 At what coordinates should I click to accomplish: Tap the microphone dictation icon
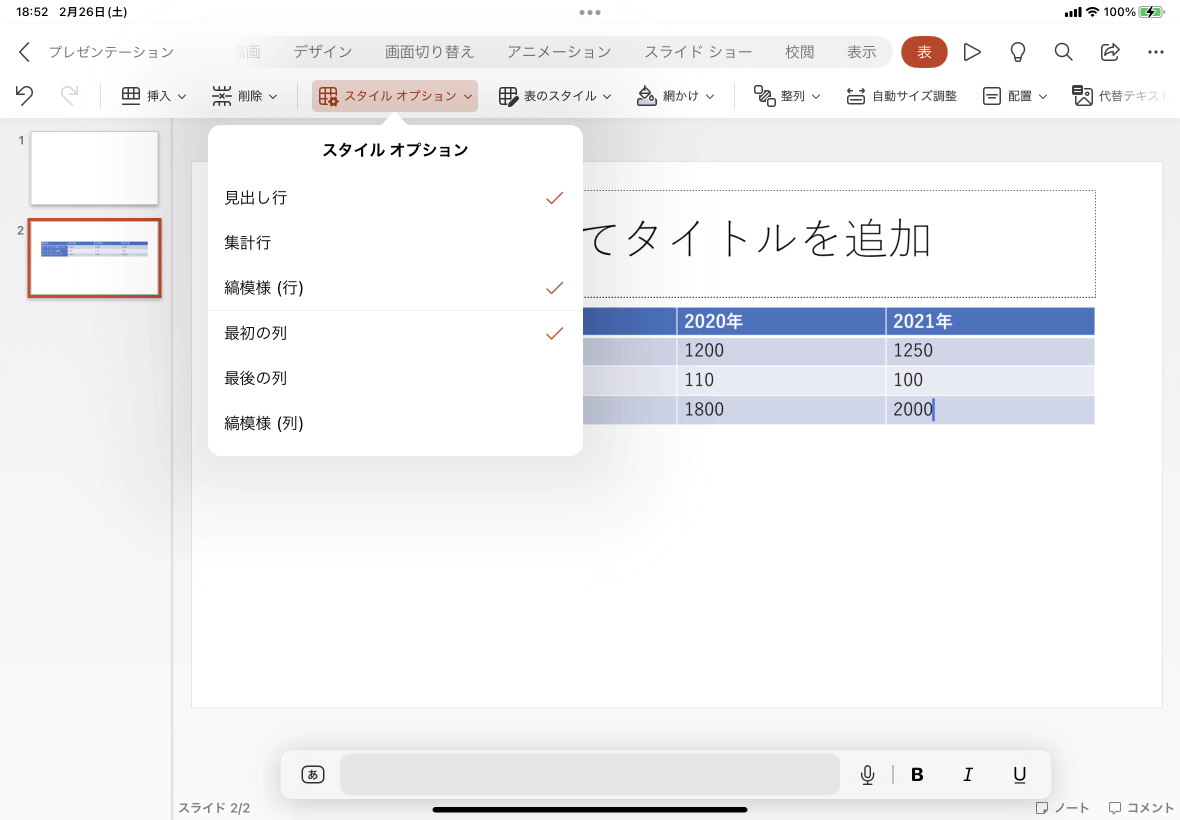coord(867,774)
